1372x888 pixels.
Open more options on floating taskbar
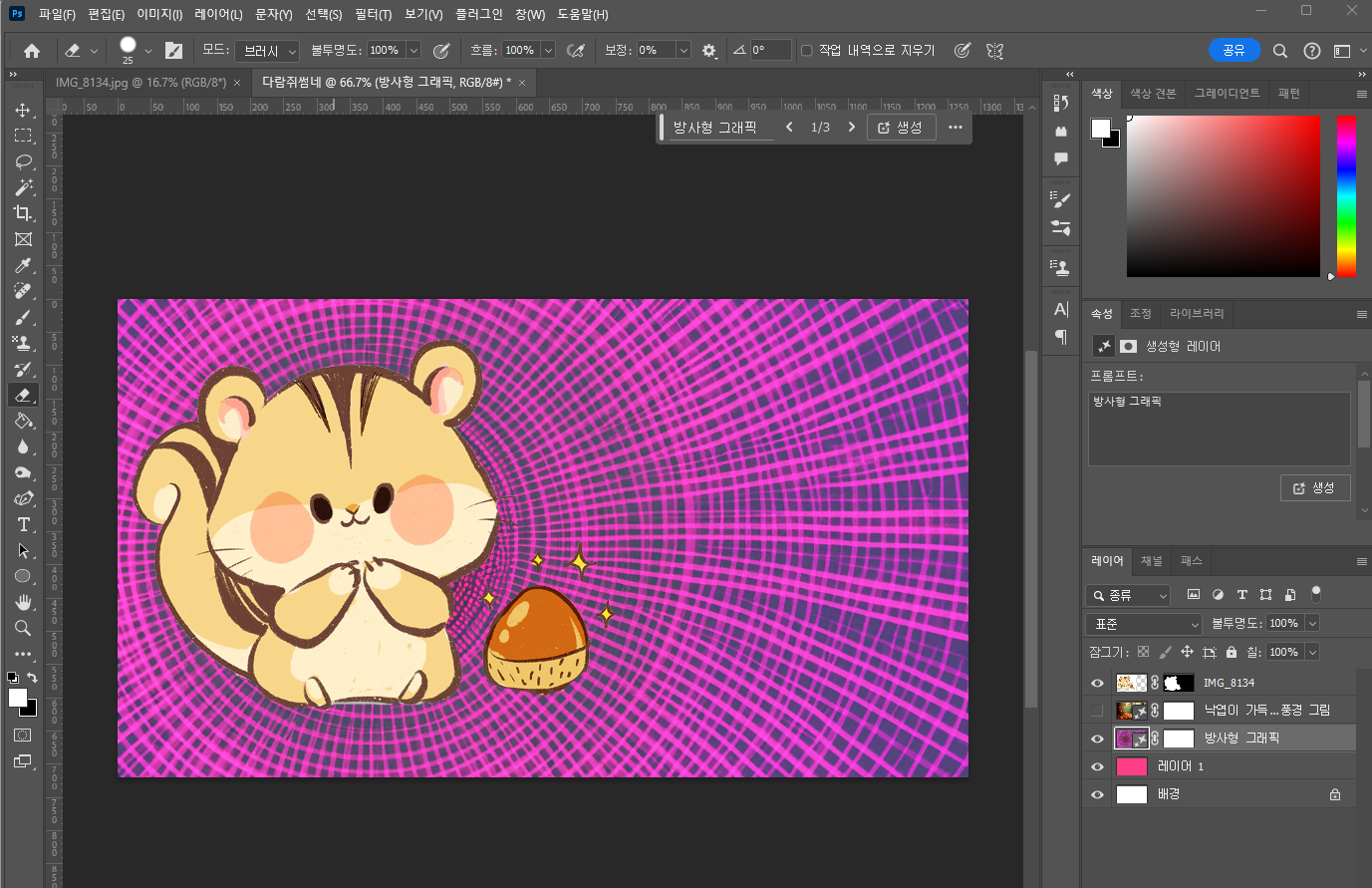pyautogui.click(x=955, y=127)
